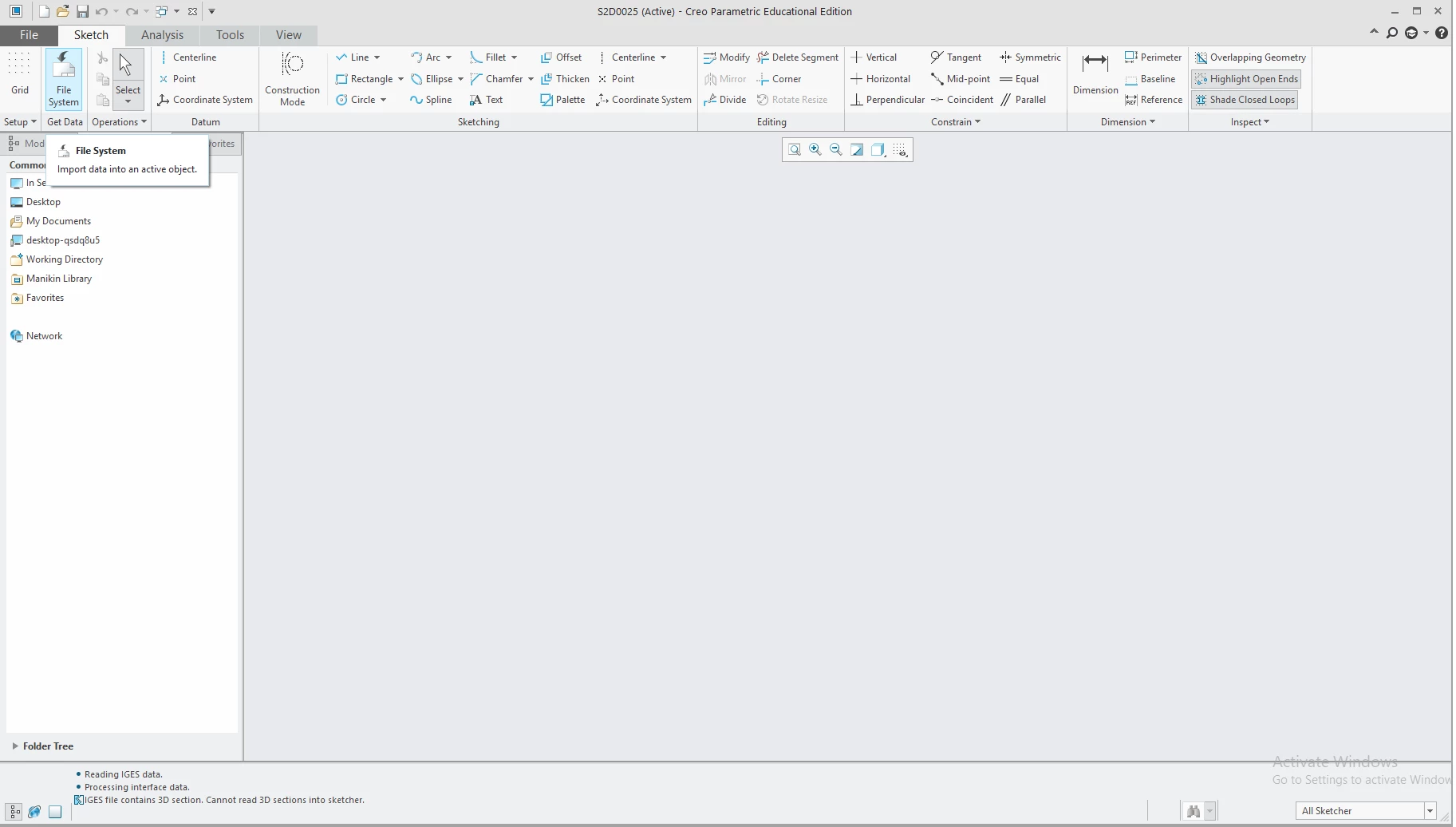Expand the Arc dropdown arrow
This screenshot has width=1456, height=827.
(x=448, y=57)
